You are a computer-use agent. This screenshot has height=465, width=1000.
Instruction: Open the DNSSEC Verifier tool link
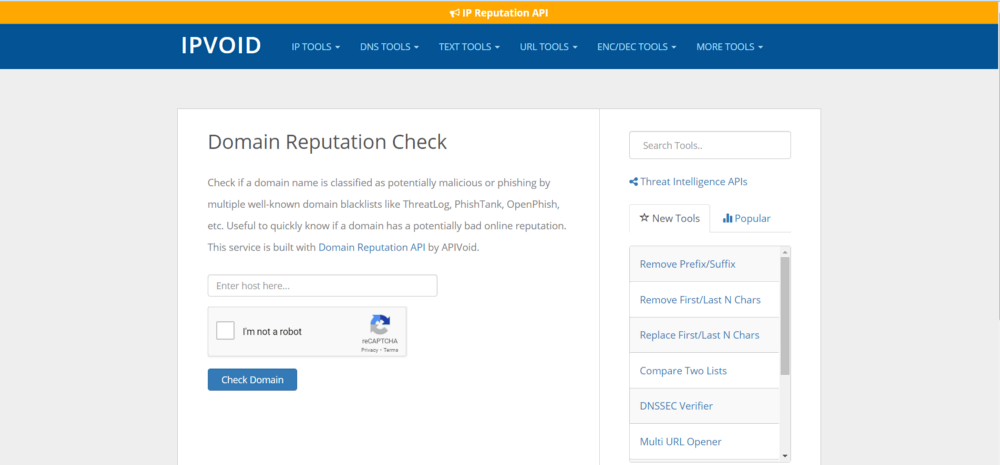(676, 406)
